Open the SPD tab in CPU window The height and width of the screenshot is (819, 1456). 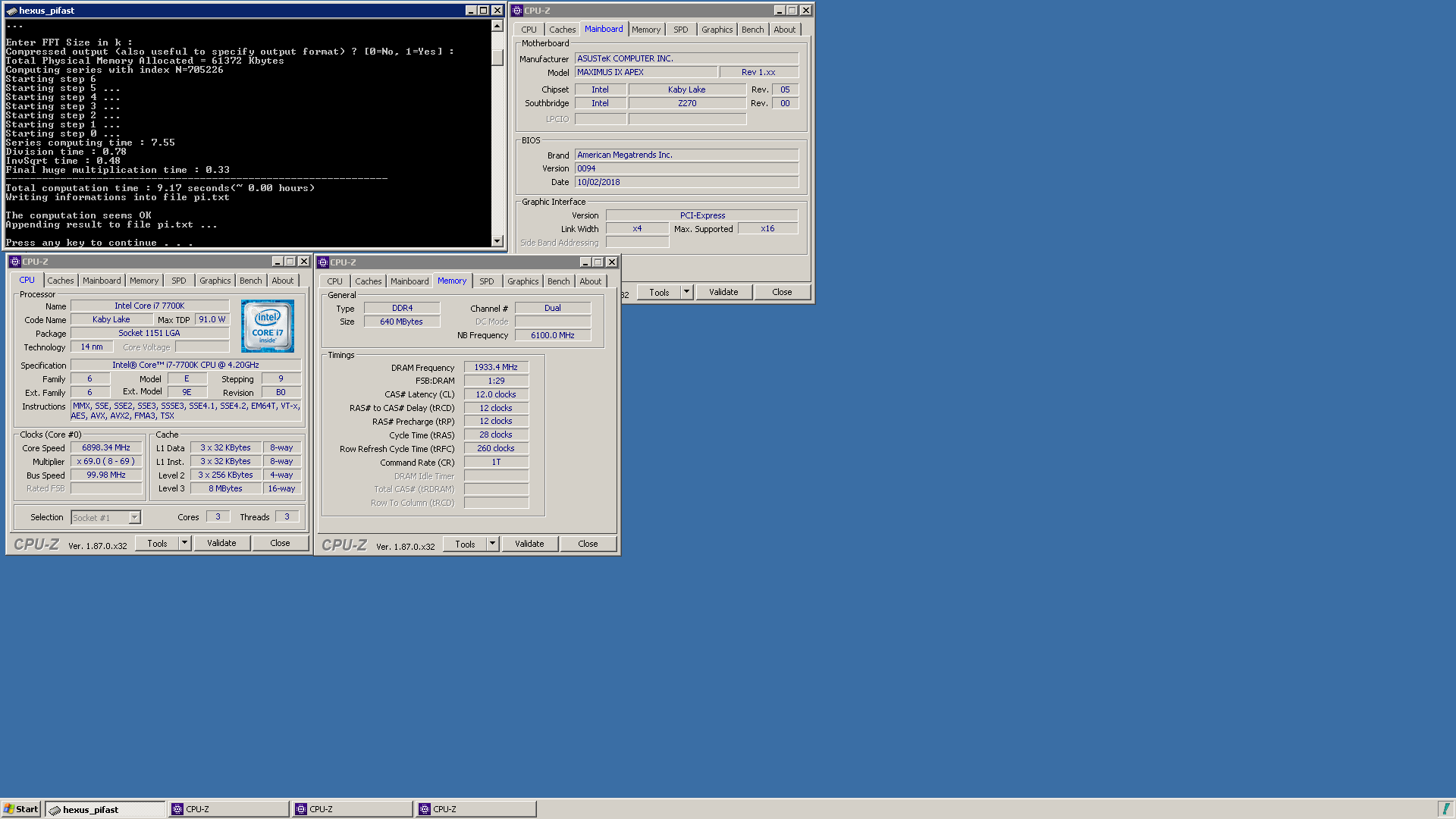[x=179, y=281]
